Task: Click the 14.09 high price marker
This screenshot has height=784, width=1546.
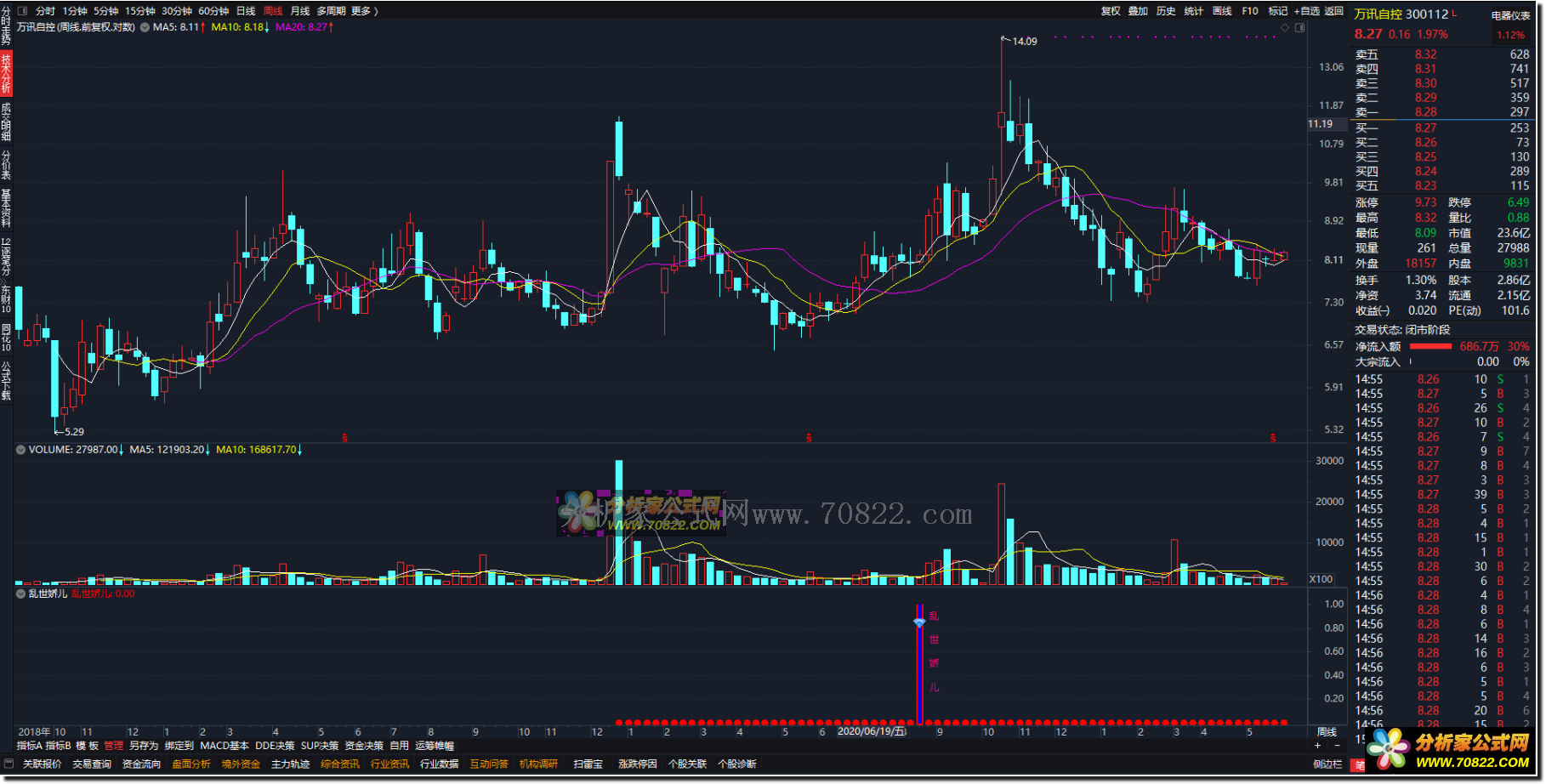Action: [1024, 41]
